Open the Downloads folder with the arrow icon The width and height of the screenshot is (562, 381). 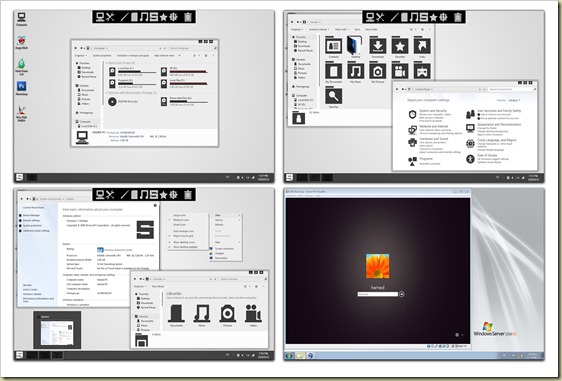[378, 47]
